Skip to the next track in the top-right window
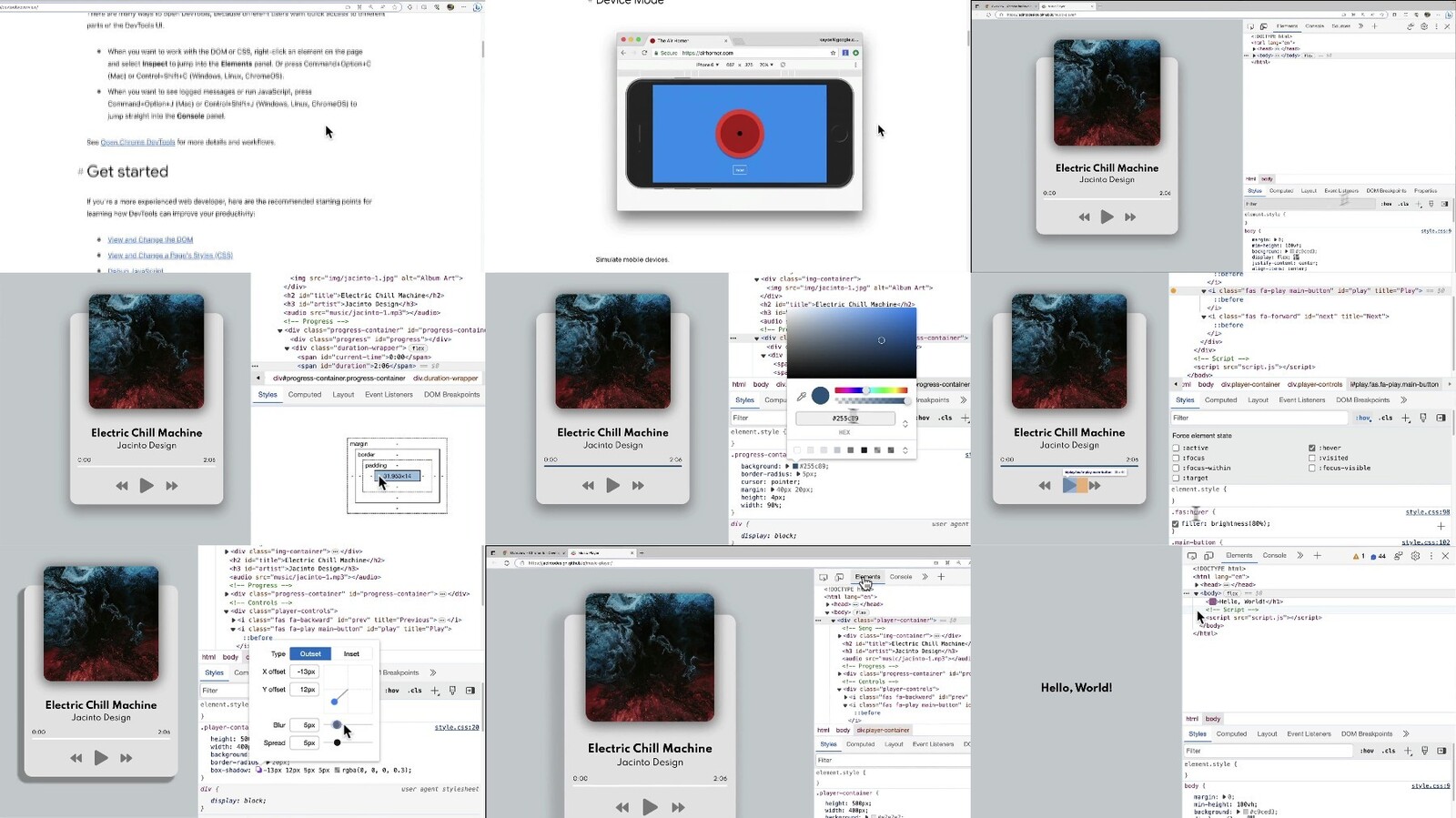The height and width of the screenshot is (818, 1456). pos(1130,217)
